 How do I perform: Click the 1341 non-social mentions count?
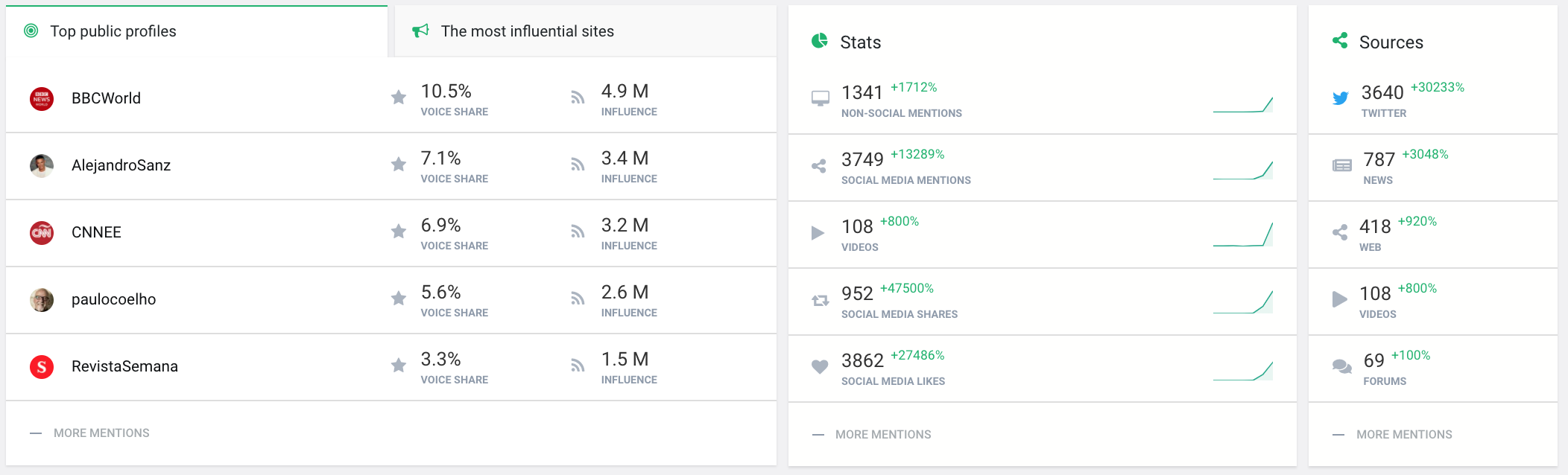(x=862, y=92)
